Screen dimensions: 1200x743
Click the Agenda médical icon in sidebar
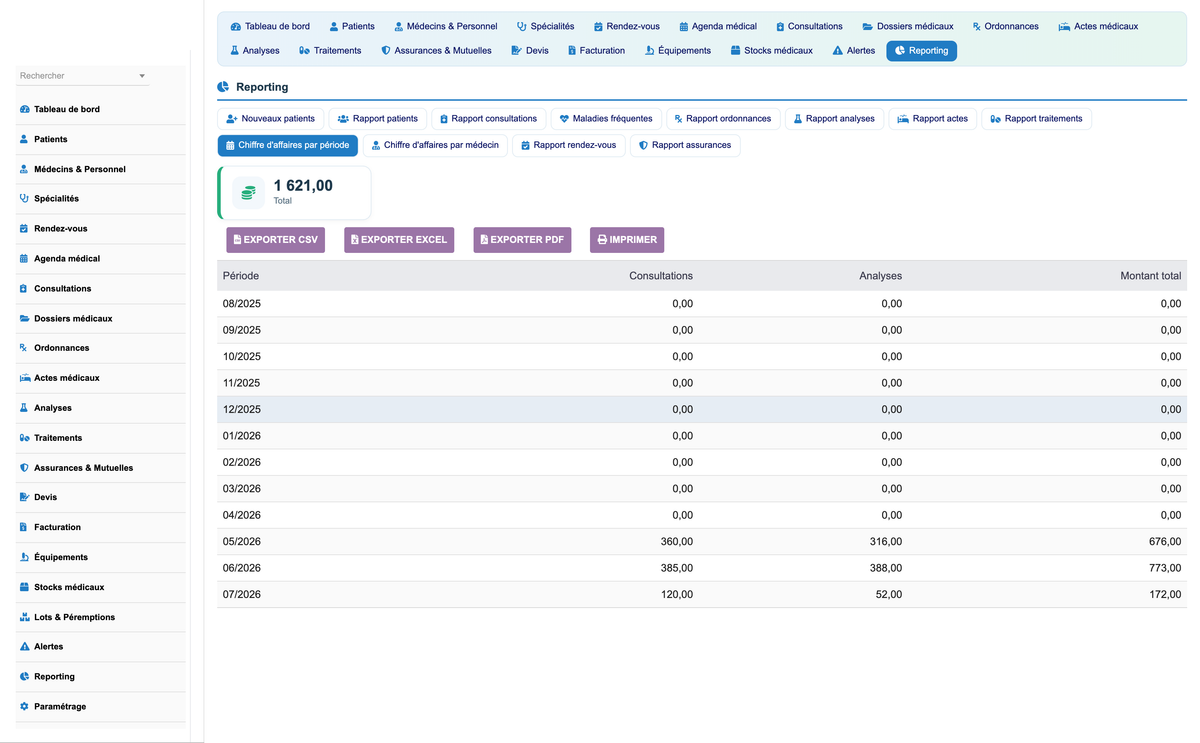pyautogui.click(x=24, y=259)
